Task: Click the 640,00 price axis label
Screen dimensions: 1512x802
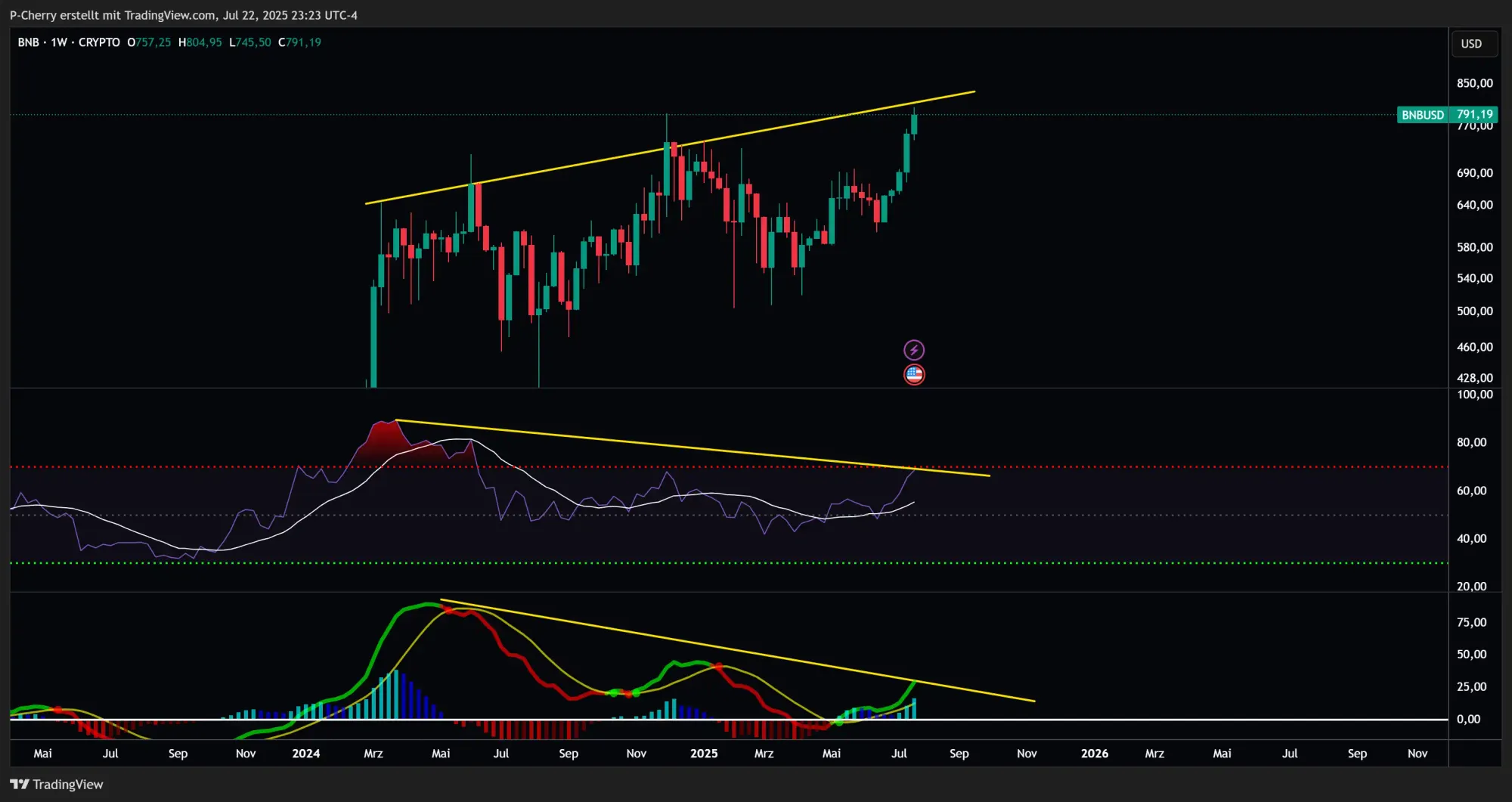Action: coord(1474,205)
